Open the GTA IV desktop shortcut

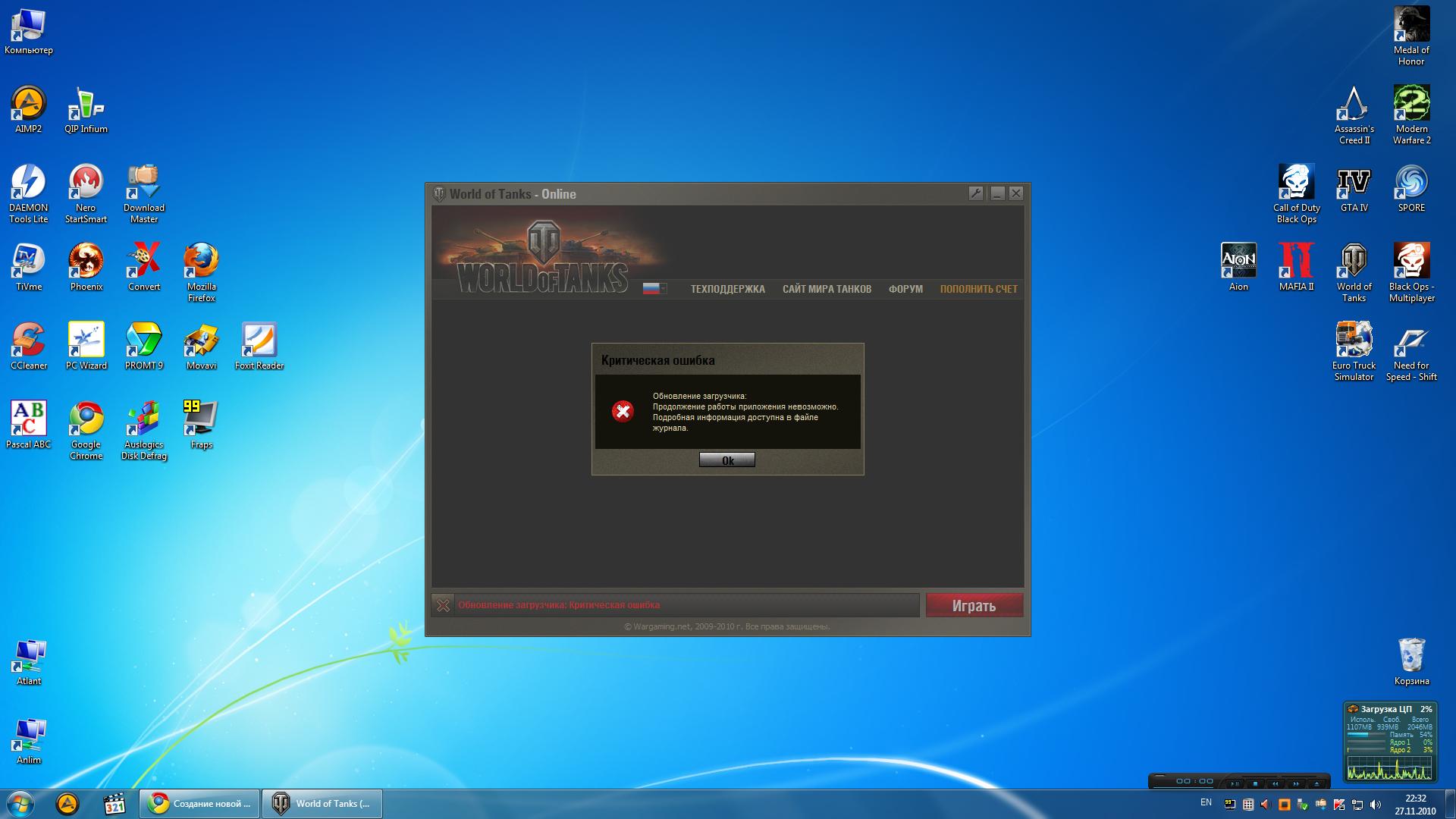pyautogui.click(x=1354, y=189)
